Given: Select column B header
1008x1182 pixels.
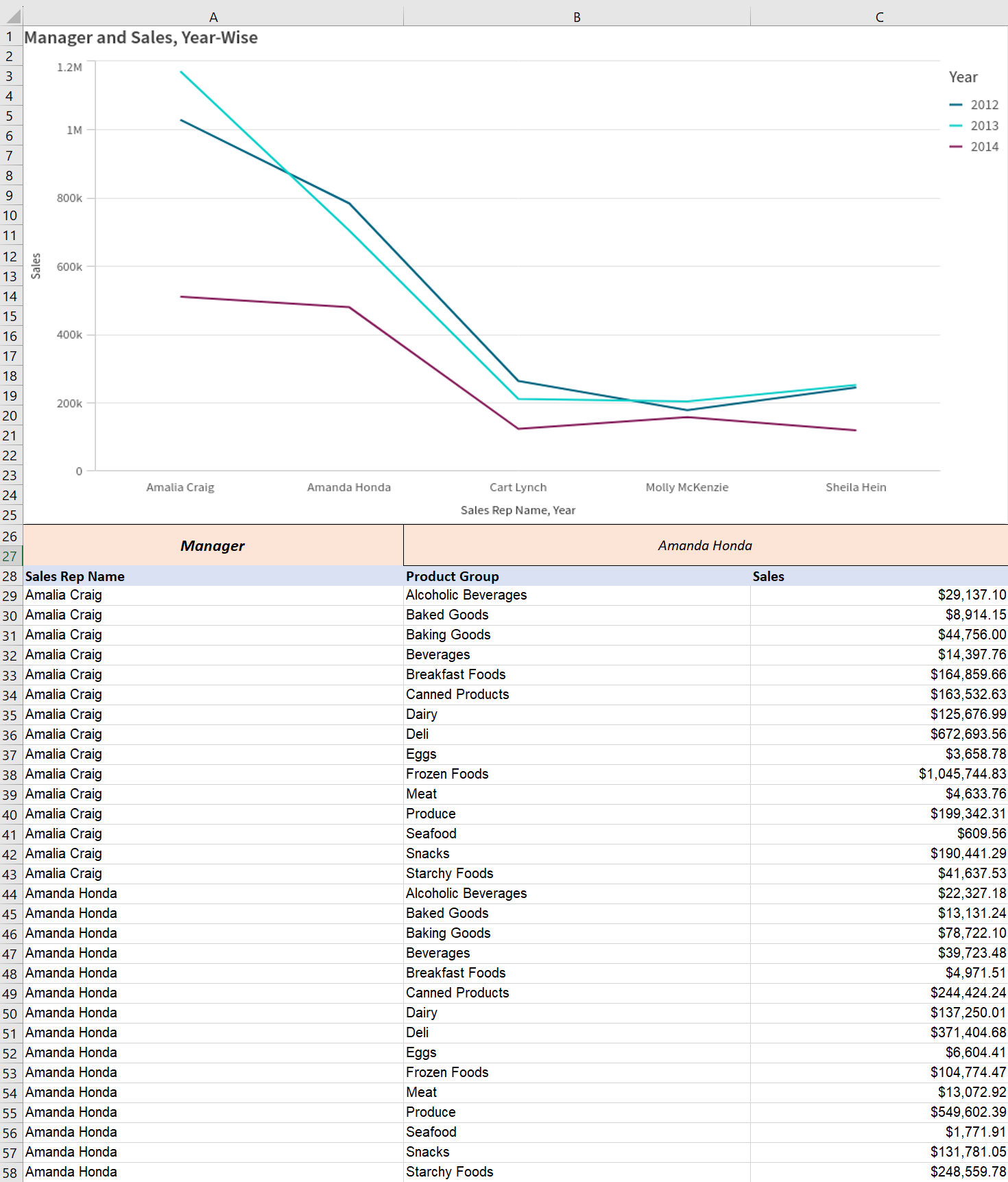Looking at the screenshot, I should click(x=577, y=16).
